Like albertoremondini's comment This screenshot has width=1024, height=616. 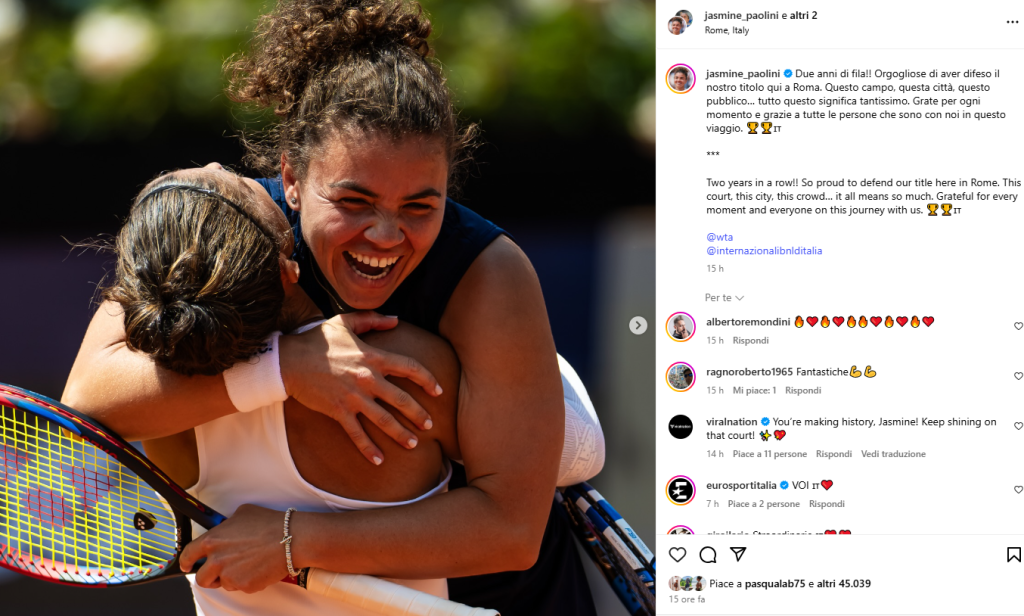[1017, 326]
